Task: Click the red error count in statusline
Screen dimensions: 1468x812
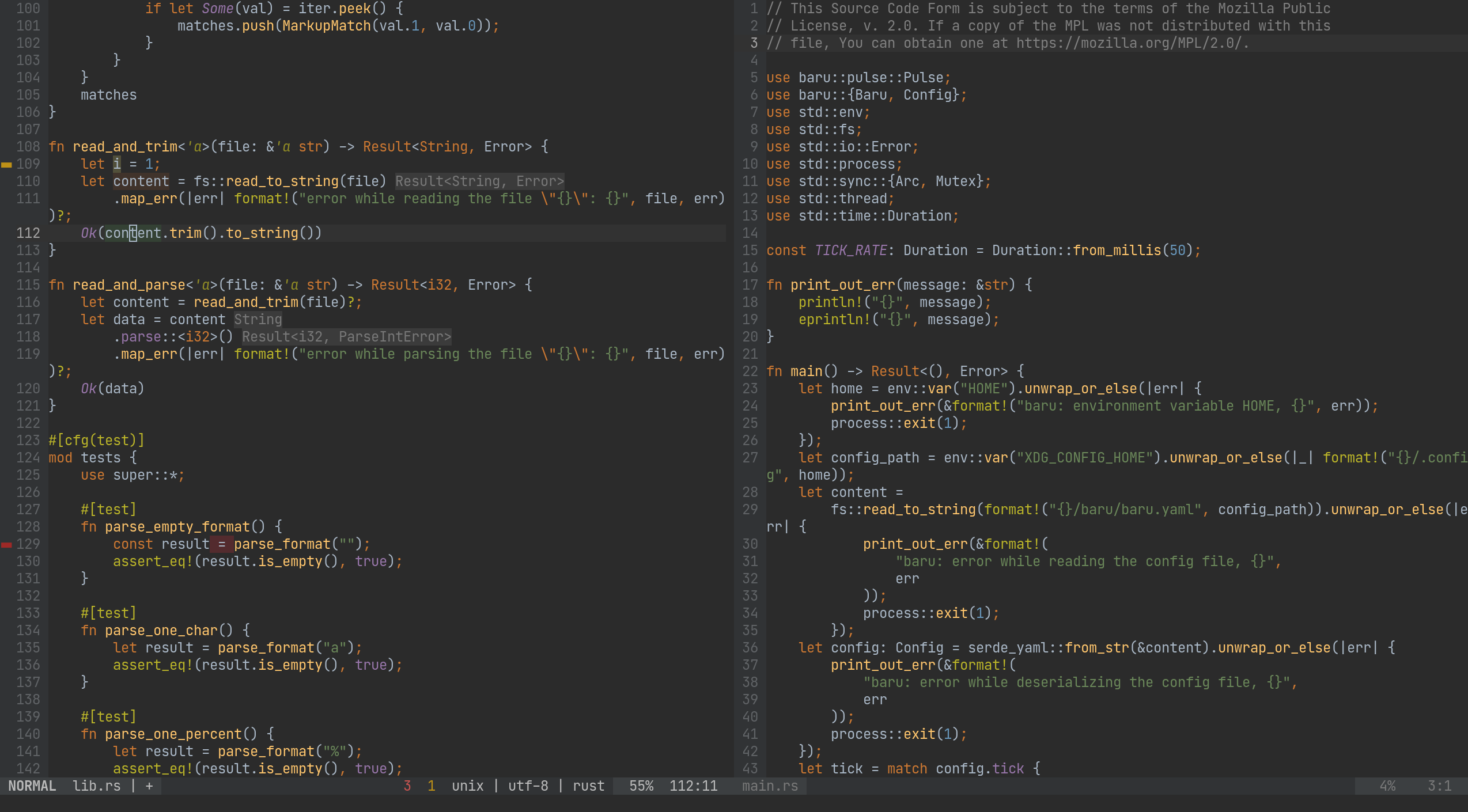Action: click(x=407, y=786)
